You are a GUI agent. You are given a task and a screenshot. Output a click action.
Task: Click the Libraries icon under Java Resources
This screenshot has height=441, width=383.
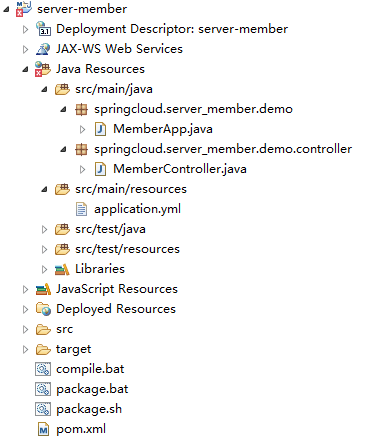(62, 269)
